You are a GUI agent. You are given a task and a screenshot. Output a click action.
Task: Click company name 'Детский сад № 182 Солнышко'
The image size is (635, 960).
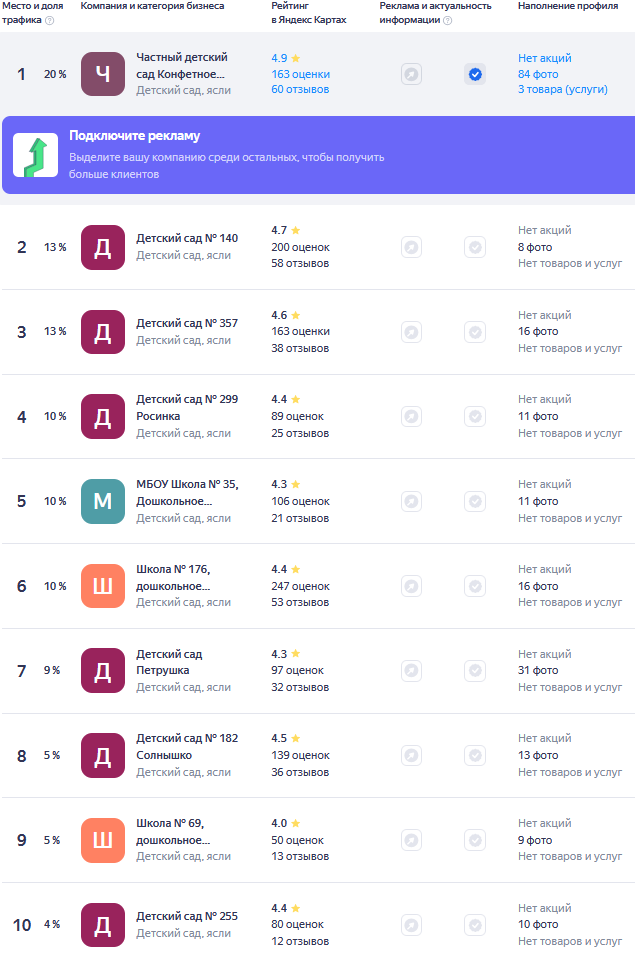point(187,746)
